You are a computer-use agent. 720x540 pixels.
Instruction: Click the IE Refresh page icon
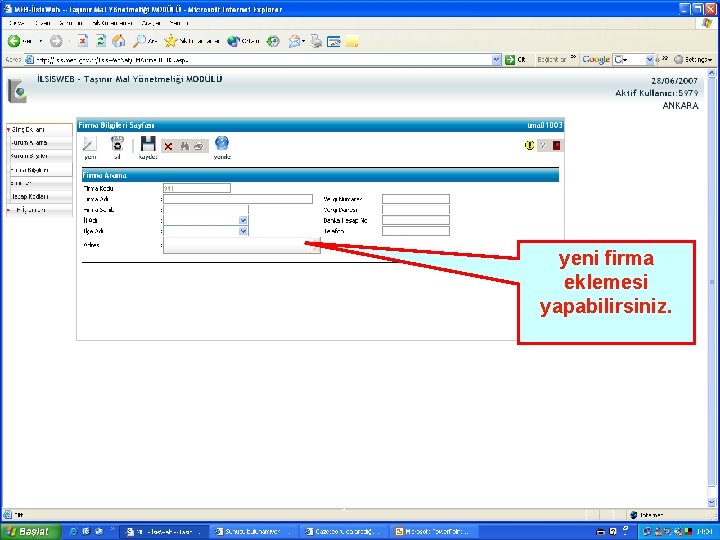101,41
